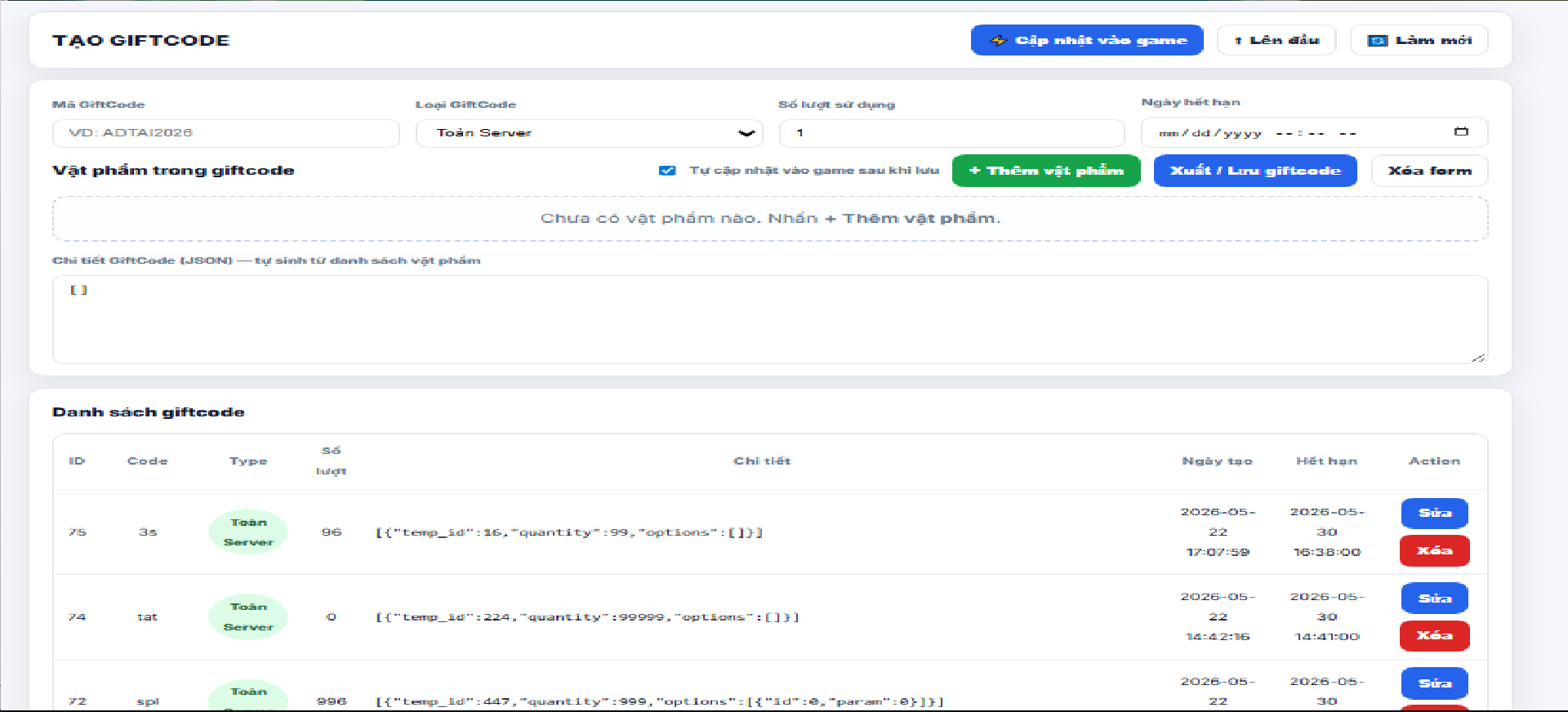Click Xuất / Lưu giftcode button

pos(1255,171)
